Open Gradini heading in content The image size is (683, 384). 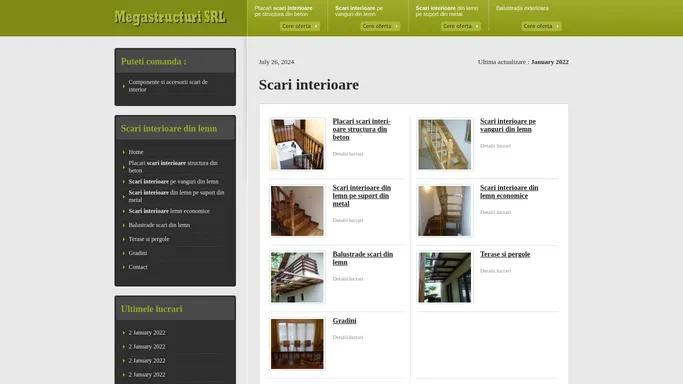[x=344, y=320]
